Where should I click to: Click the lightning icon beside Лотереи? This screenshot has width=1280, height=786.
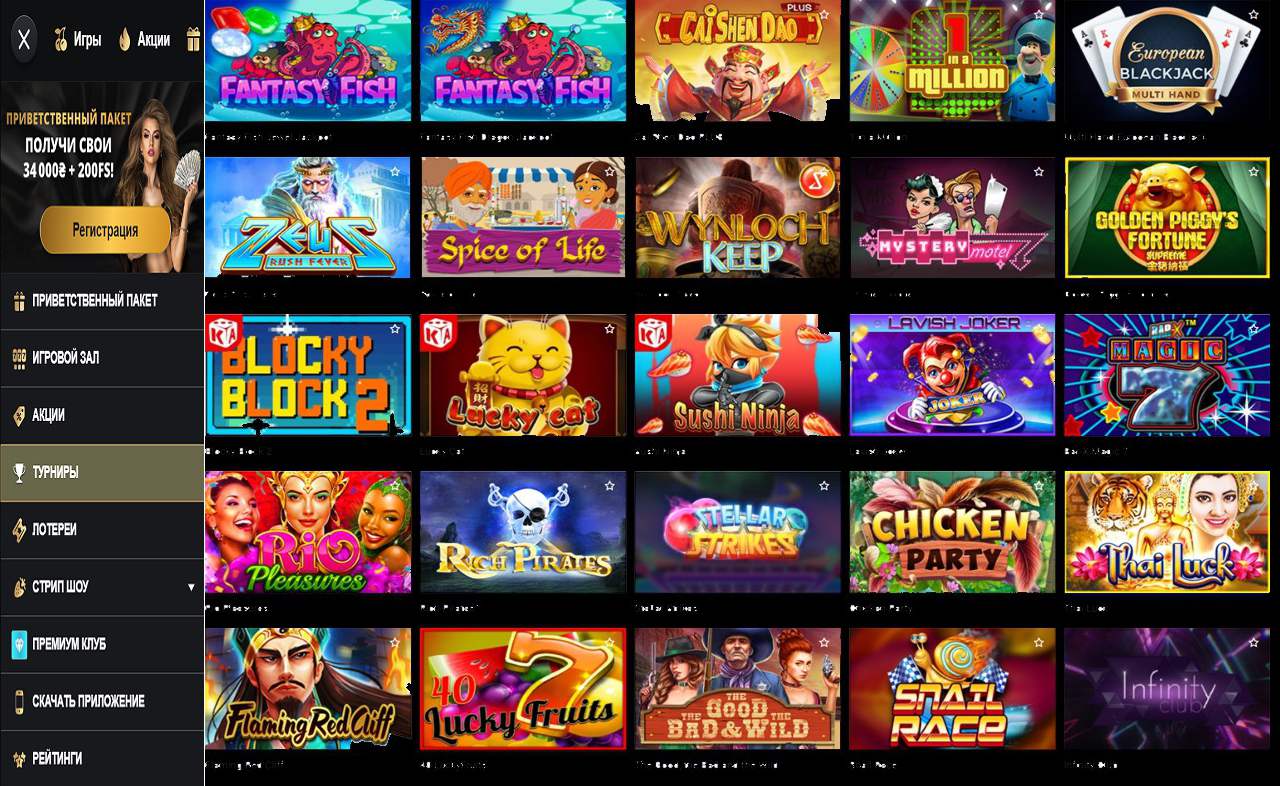click(x=19, y=529)
